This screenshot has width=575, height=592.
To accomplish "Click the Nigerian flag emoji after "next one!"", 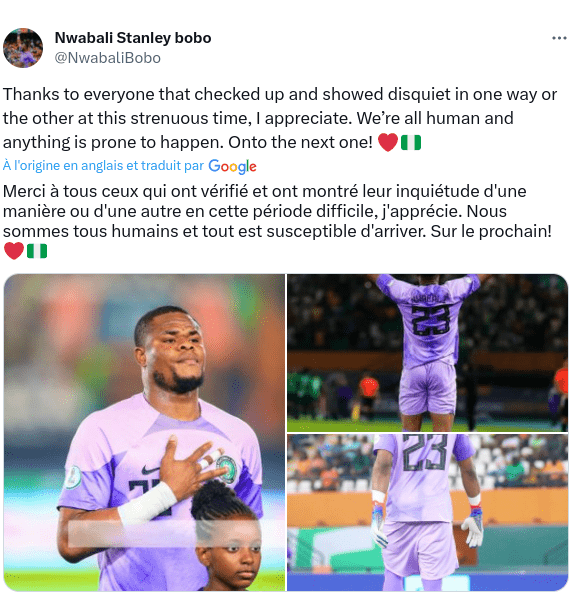I will coord(411,142).
